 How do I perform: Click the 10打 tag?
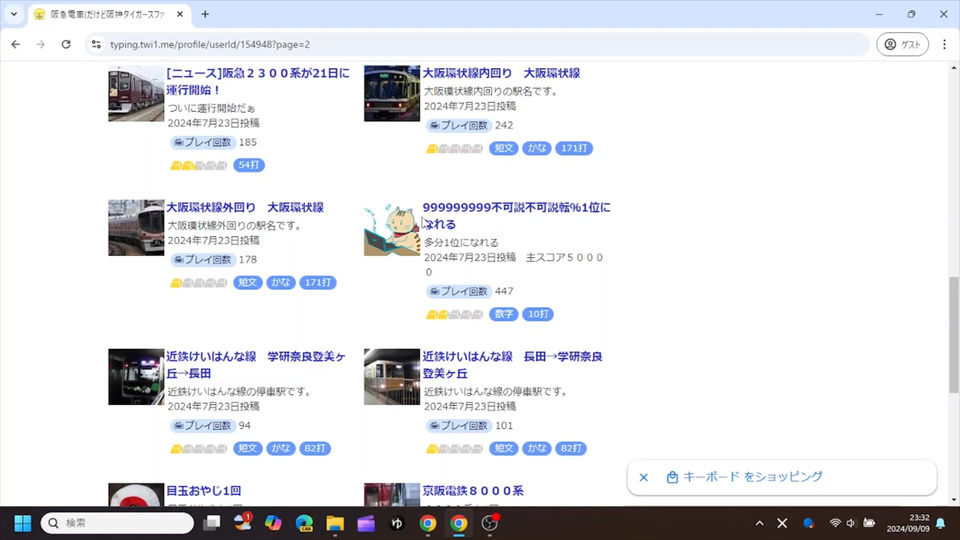538,313
